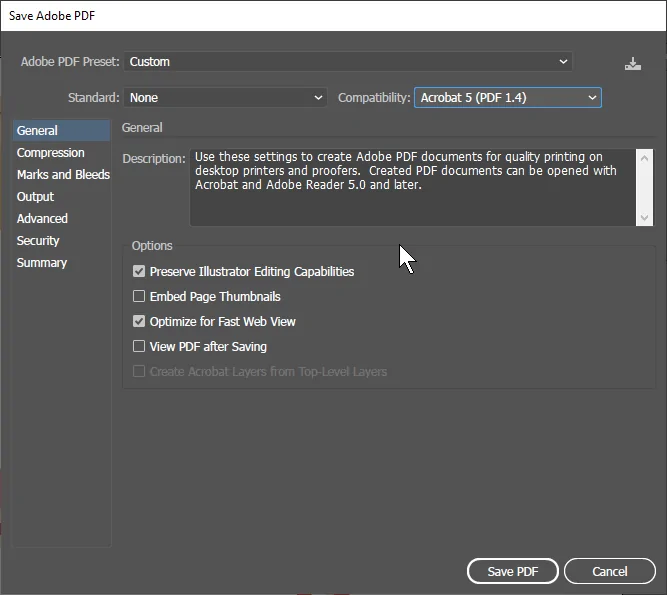Enable View PDF after Saving
The width and height of the screenshot is (667, 595).
[x=140, y=347]
